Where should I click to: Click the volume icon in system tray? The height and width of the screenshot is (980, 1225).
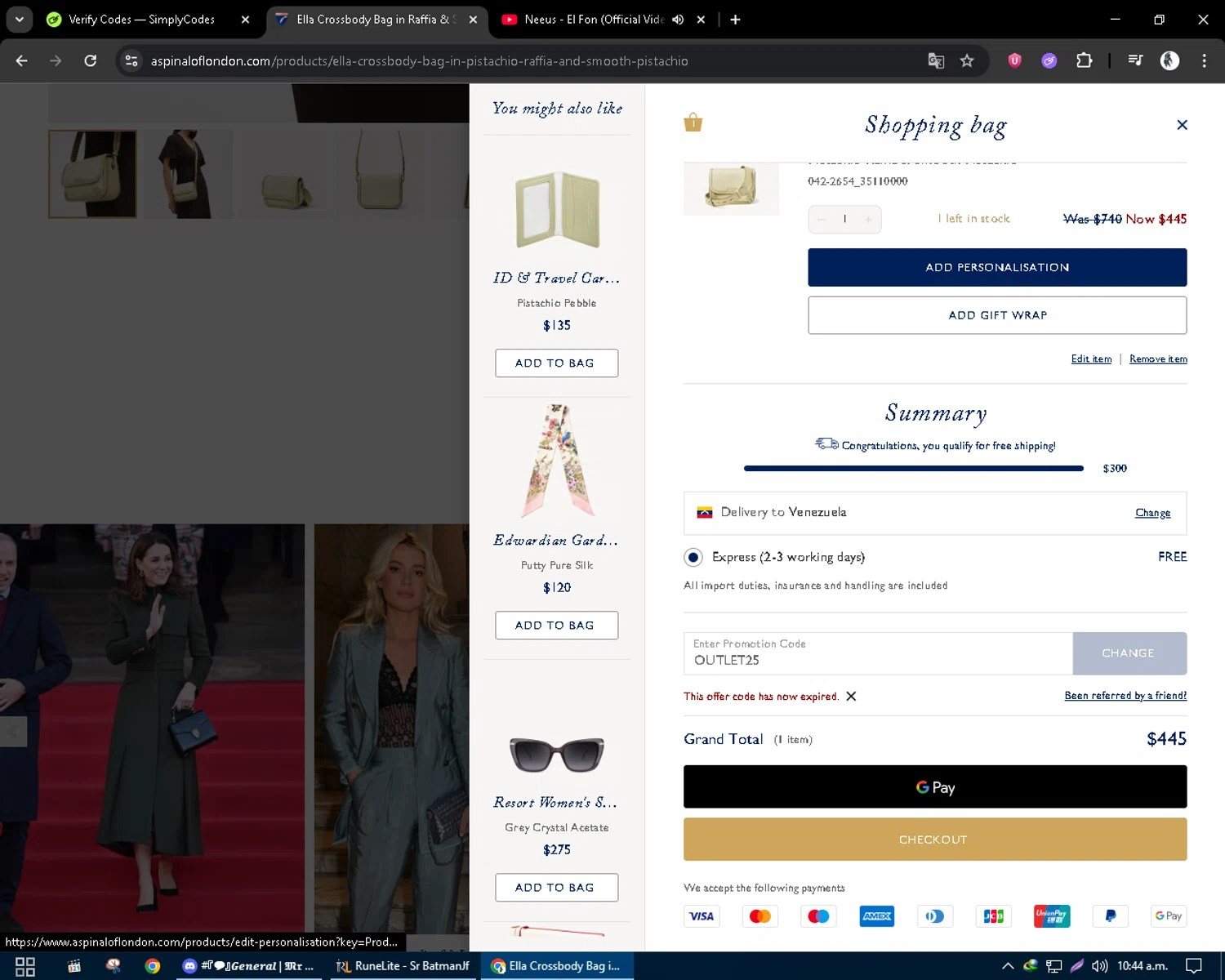point(1099,966)
